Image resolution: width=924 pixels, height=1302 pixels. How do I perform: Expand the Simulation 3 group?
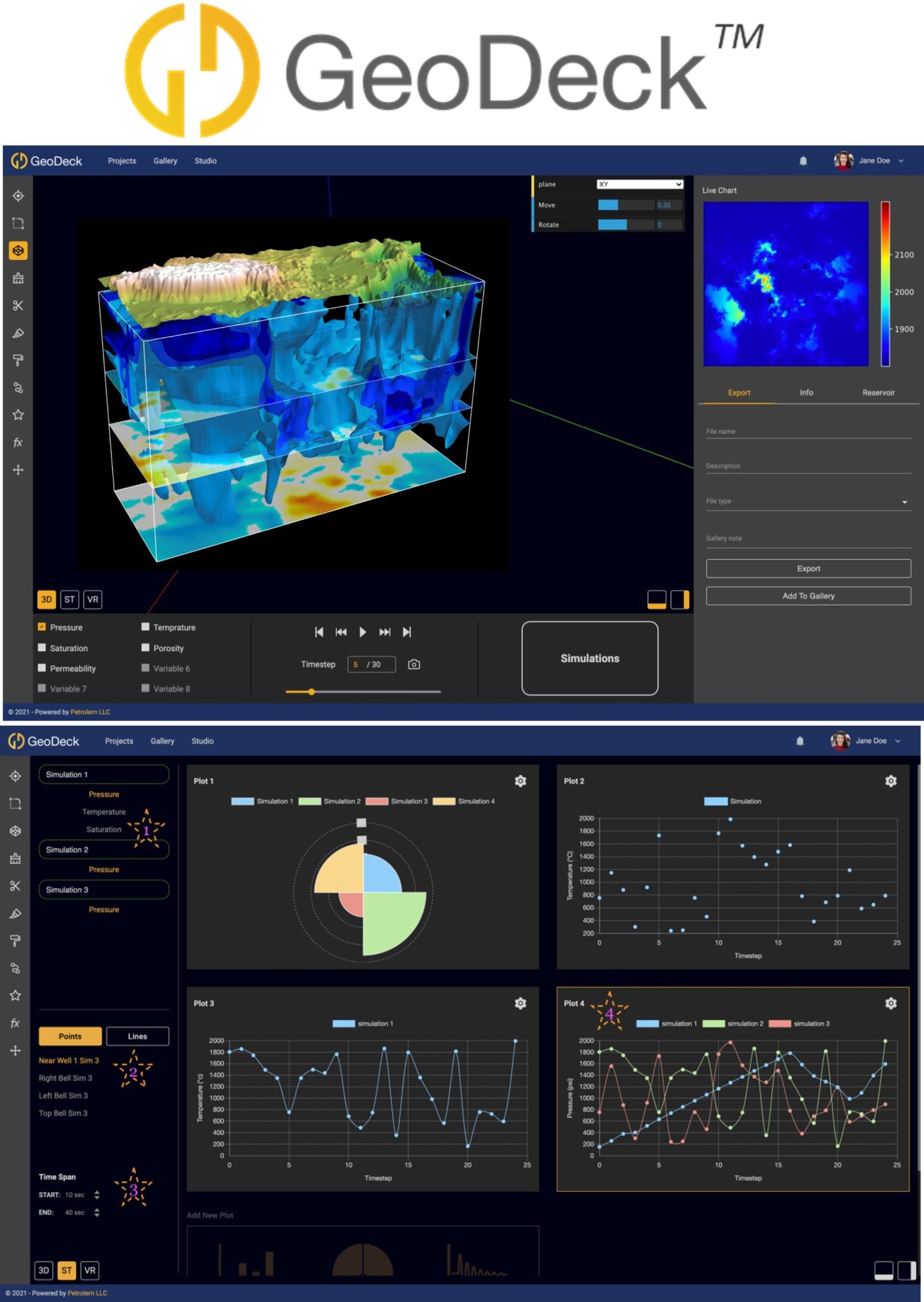104,890
